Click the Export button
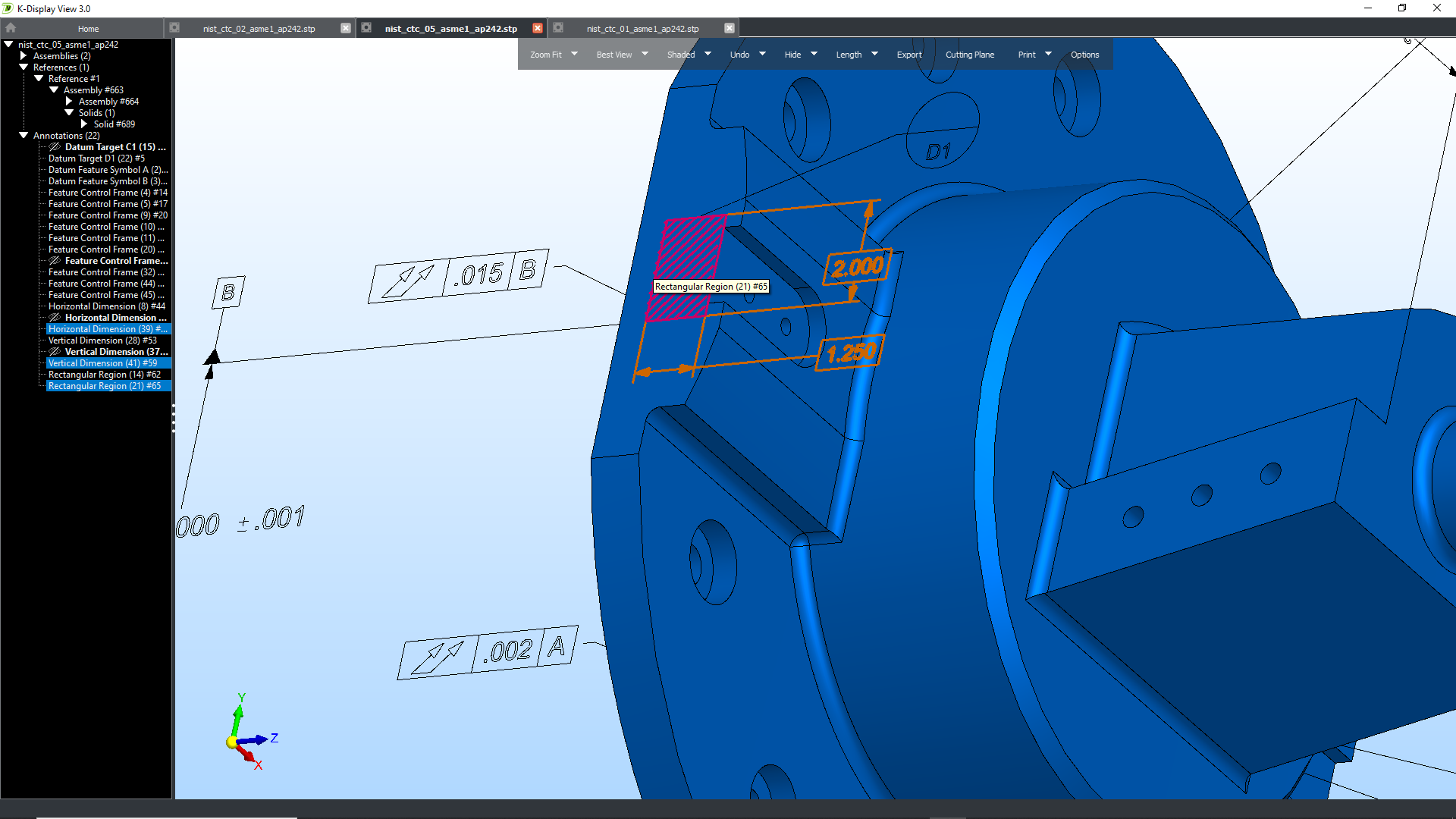The height and width of the screenshot is (819, 1456). pyautogui.click(x=908, y=55)
